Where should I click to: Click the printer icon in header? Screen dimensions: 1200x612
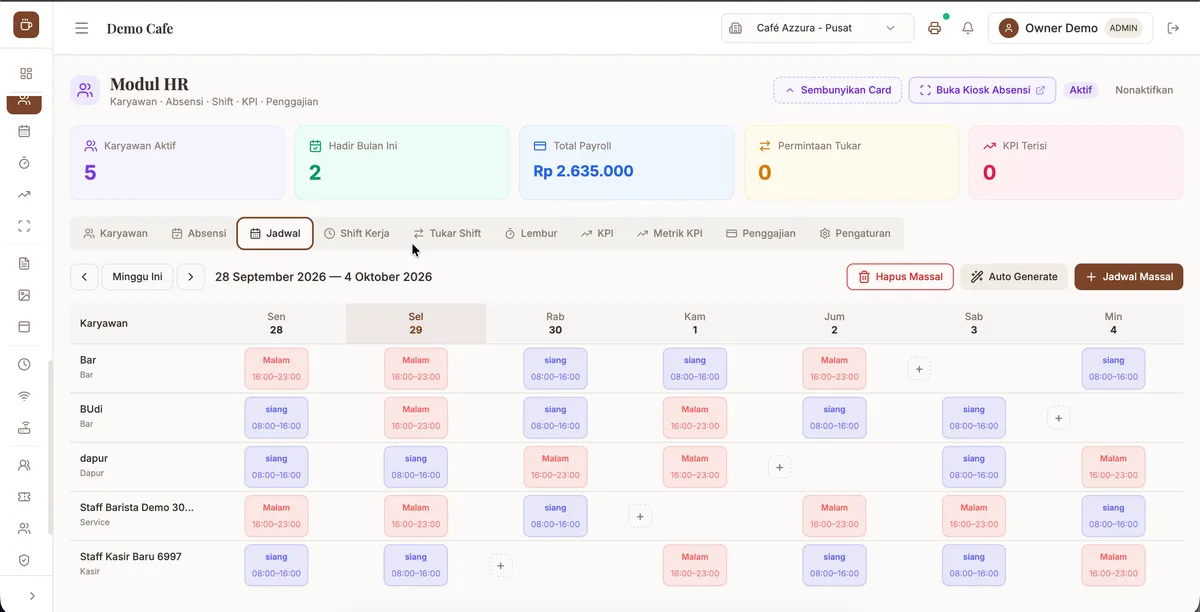coord(934,28)
